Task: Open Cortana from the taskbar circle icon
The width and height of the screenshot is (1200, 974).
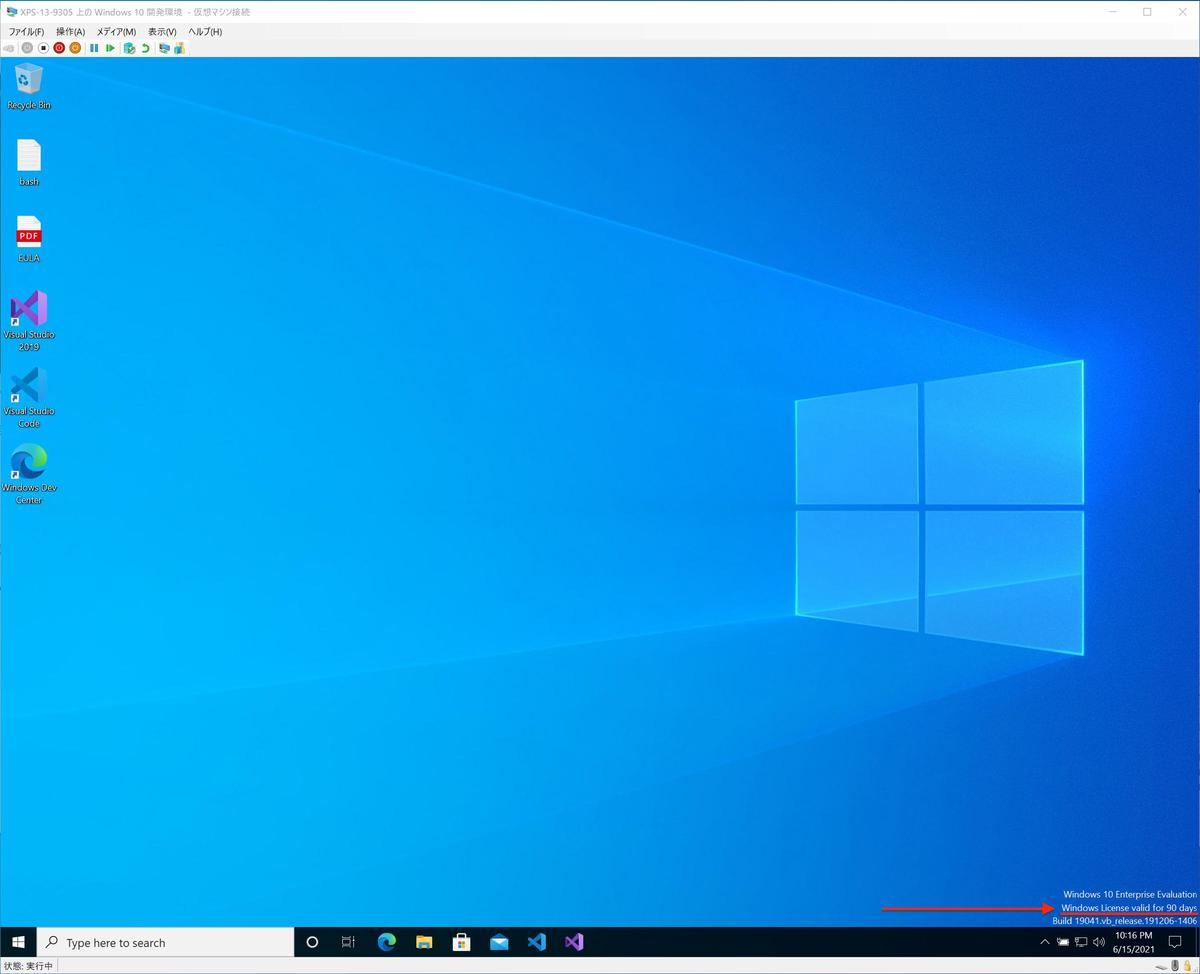Action: [312, 942]
